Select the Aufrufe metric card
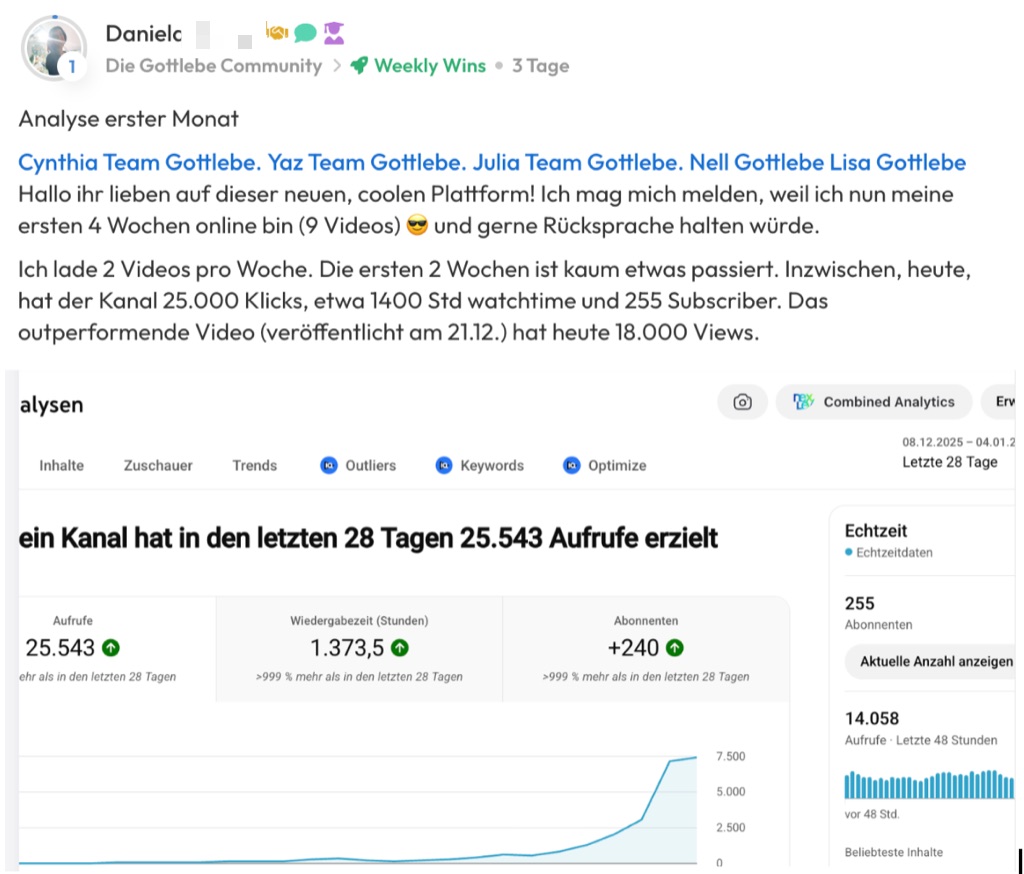Image resolution: width=1024 pixels, height=874 pixels. 117,648
